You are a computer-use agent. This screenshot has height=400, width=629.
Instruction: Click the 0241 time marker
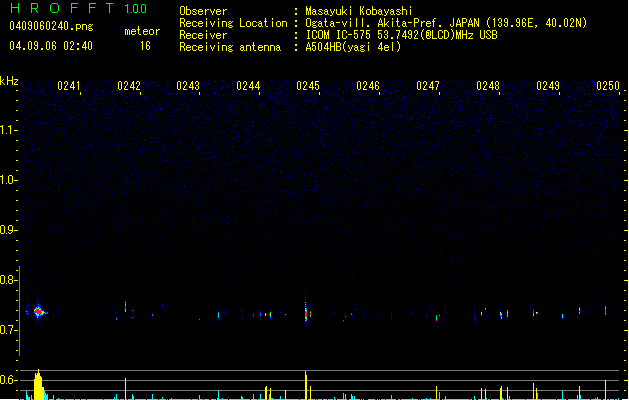[x=69, y=86]
